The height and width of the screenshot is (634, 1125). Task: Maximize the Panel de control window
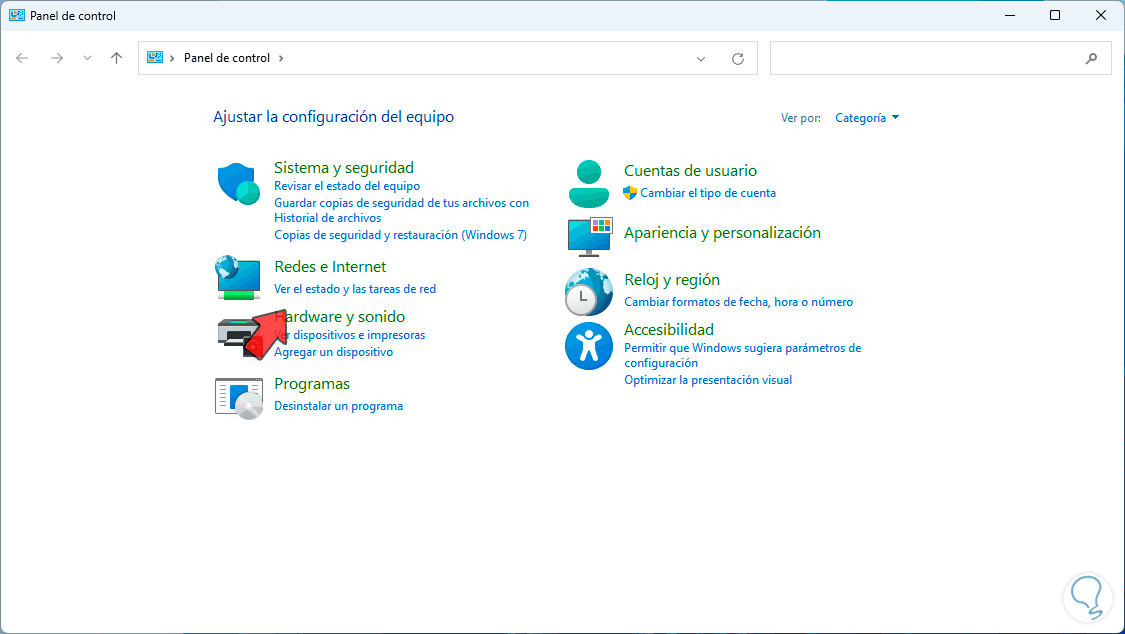tap(1055, 15)
